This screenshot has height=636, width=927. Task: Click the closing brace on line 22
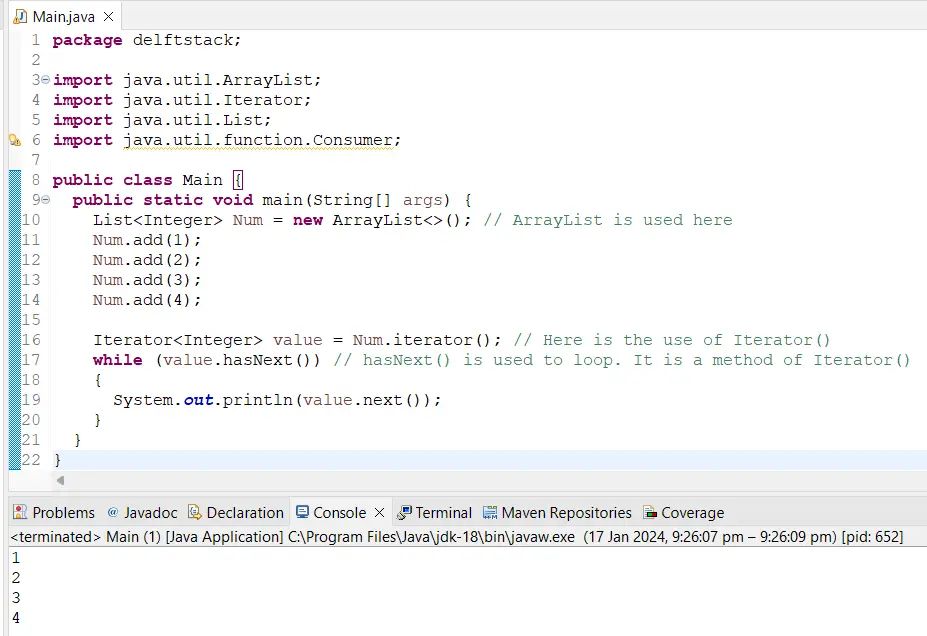pyautogui.click(x=57, y=460)
